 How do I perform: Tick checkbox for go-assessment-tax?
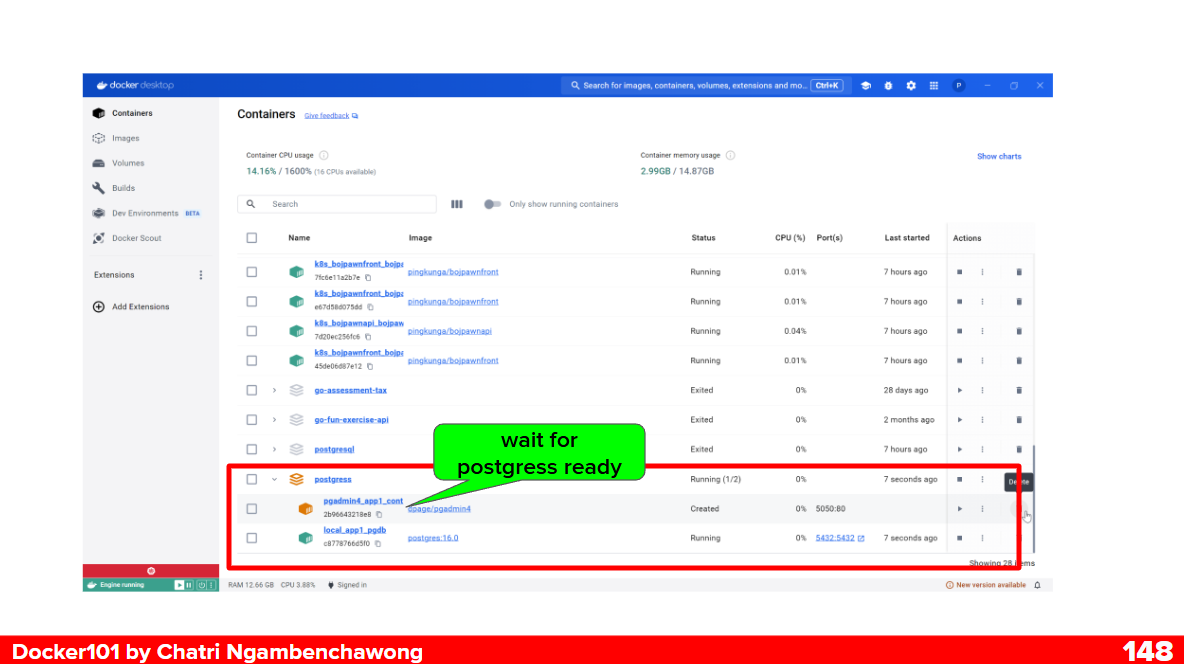click(251, 391)
